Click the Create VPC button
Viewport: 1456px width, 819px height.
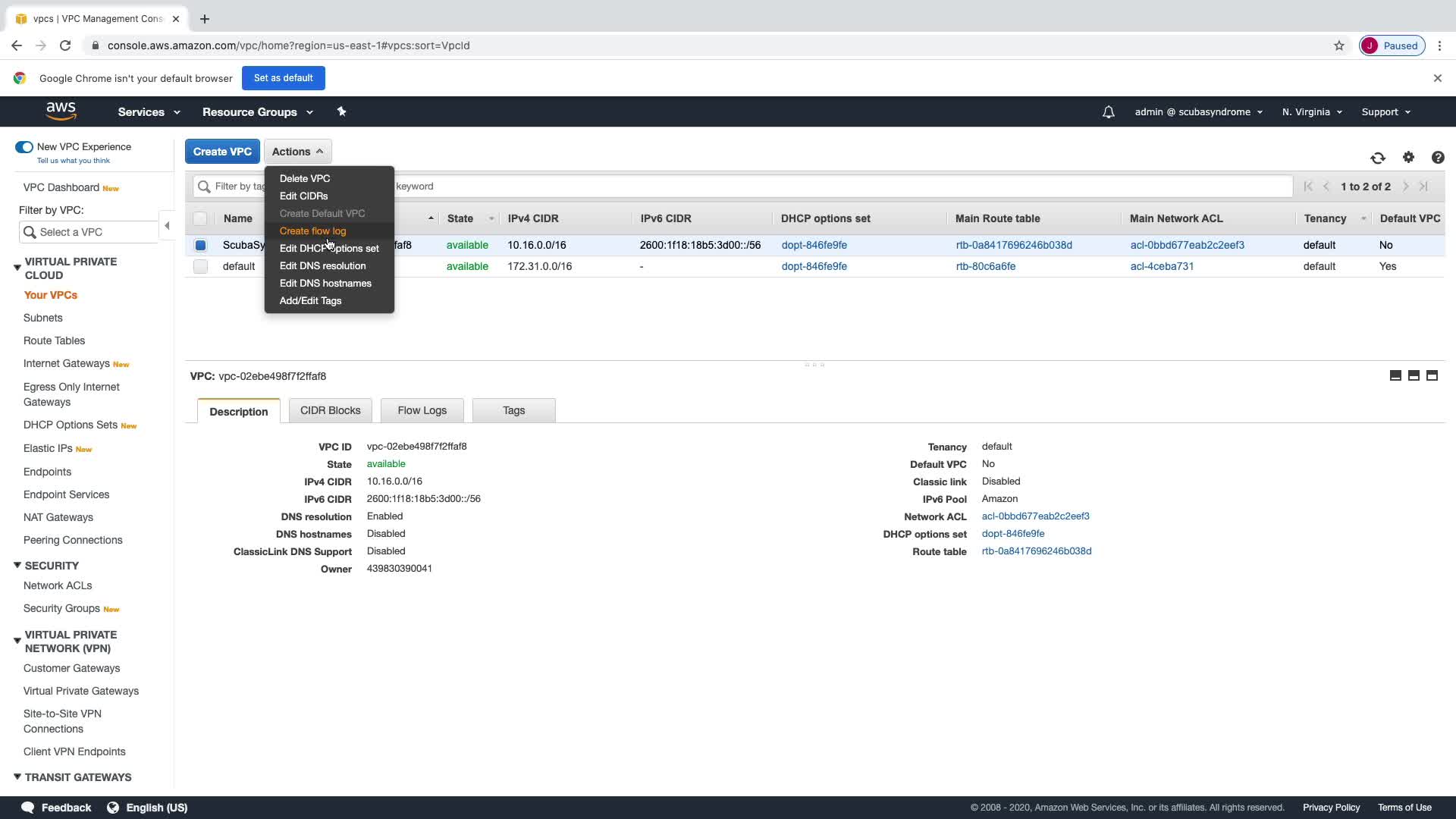(222, 152)
